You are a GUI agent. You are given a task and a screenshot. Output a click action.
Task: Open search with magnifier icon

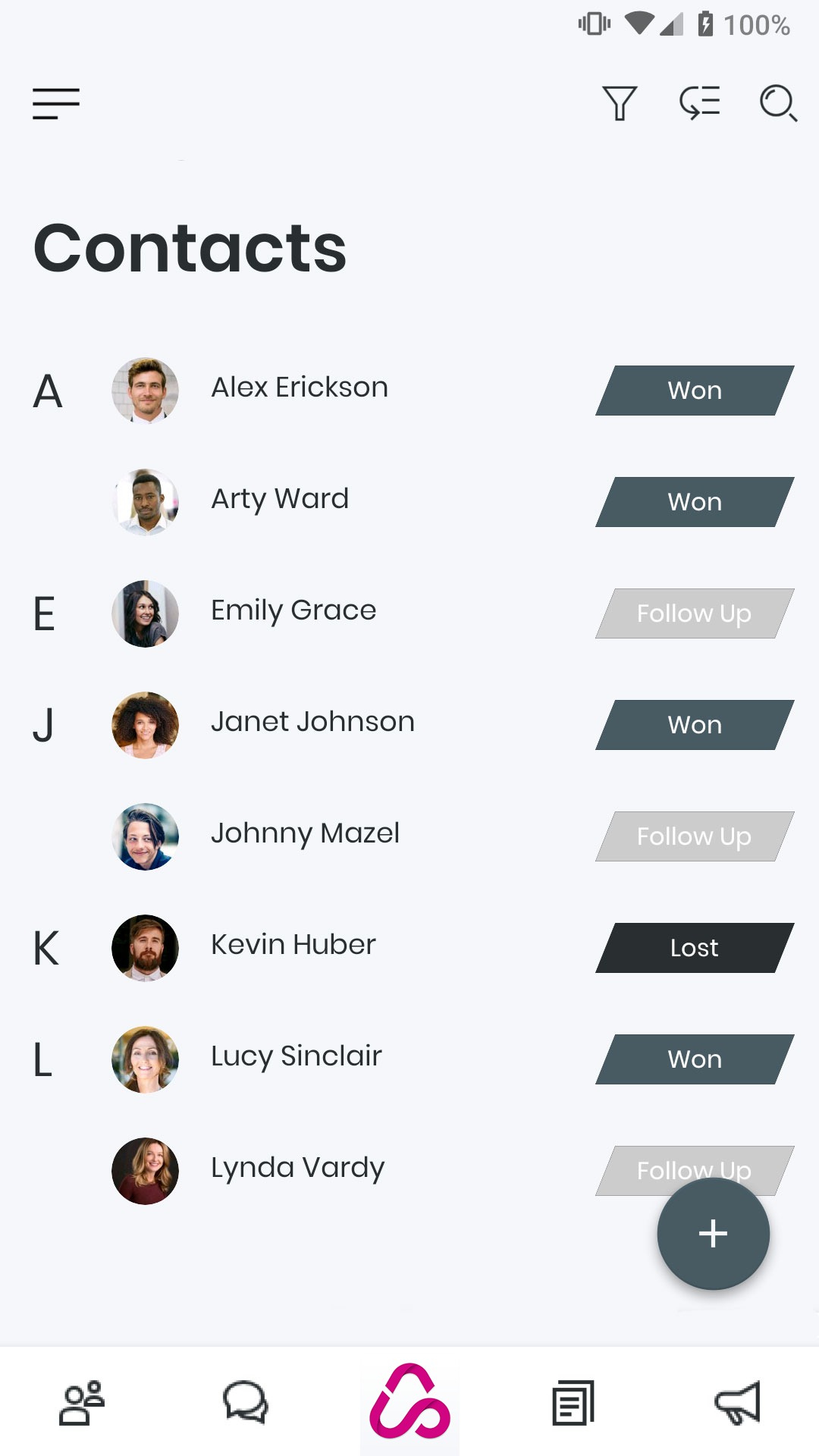778,103
